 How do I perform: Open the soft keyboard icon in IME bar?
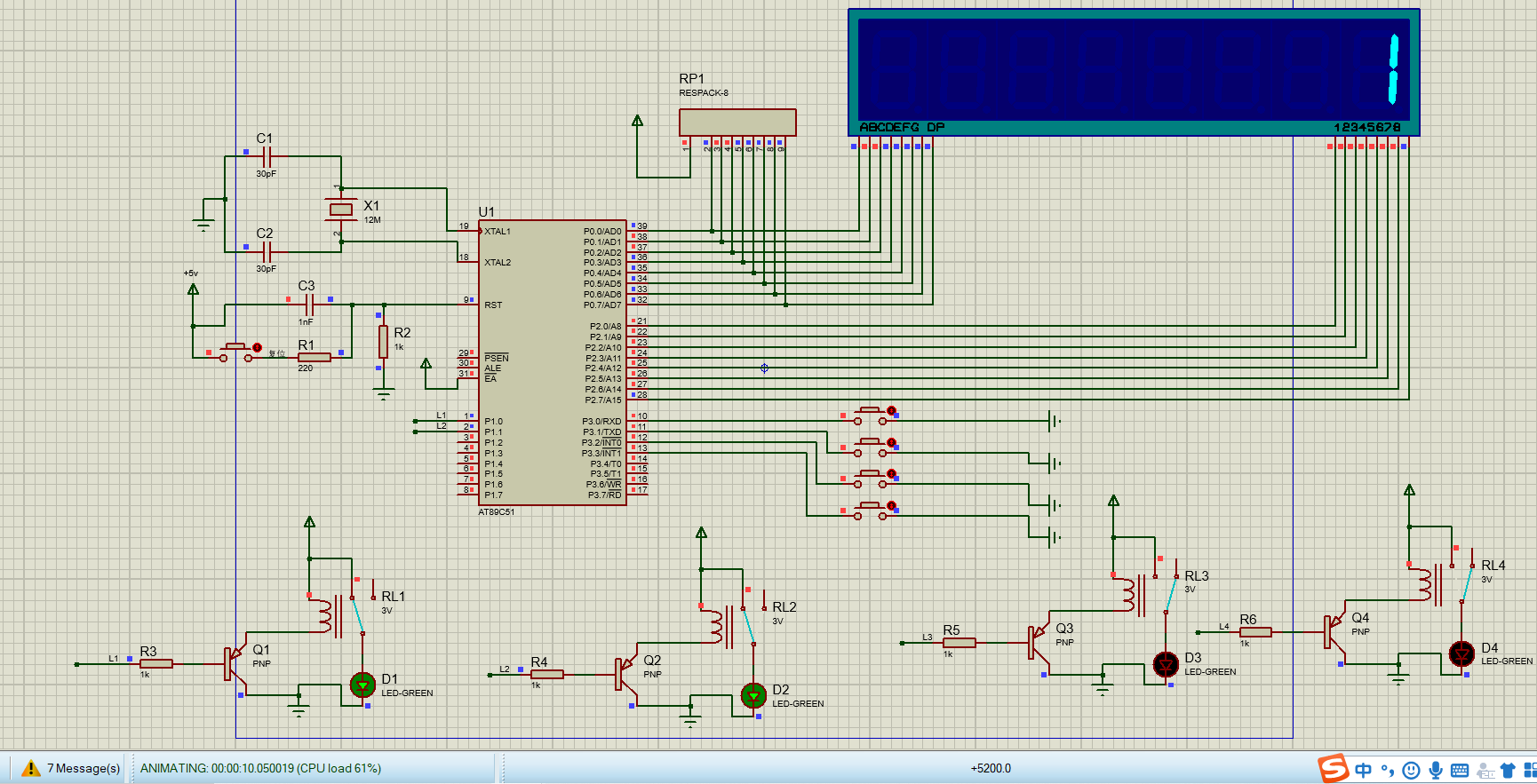[1459, 770]
